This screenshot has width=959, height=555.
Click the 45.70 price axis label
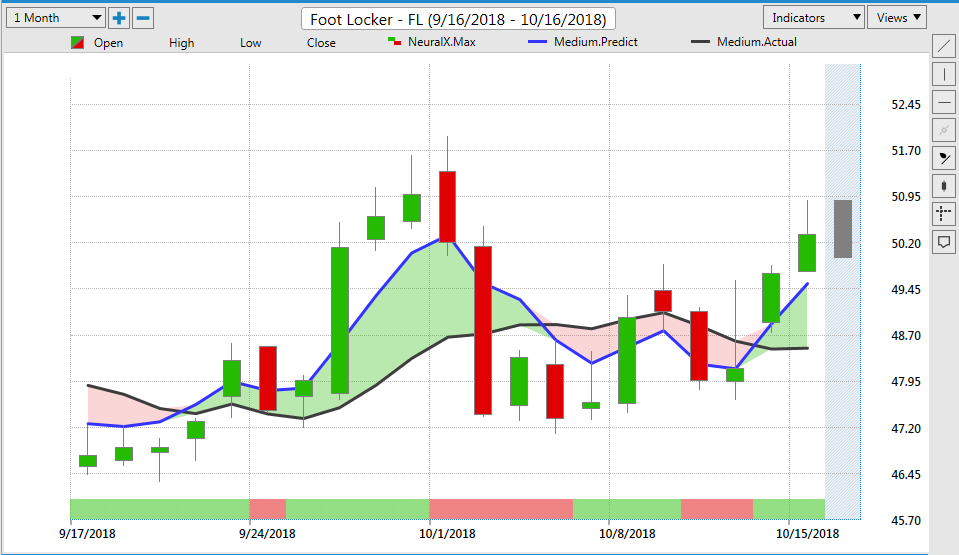point(906,521)
